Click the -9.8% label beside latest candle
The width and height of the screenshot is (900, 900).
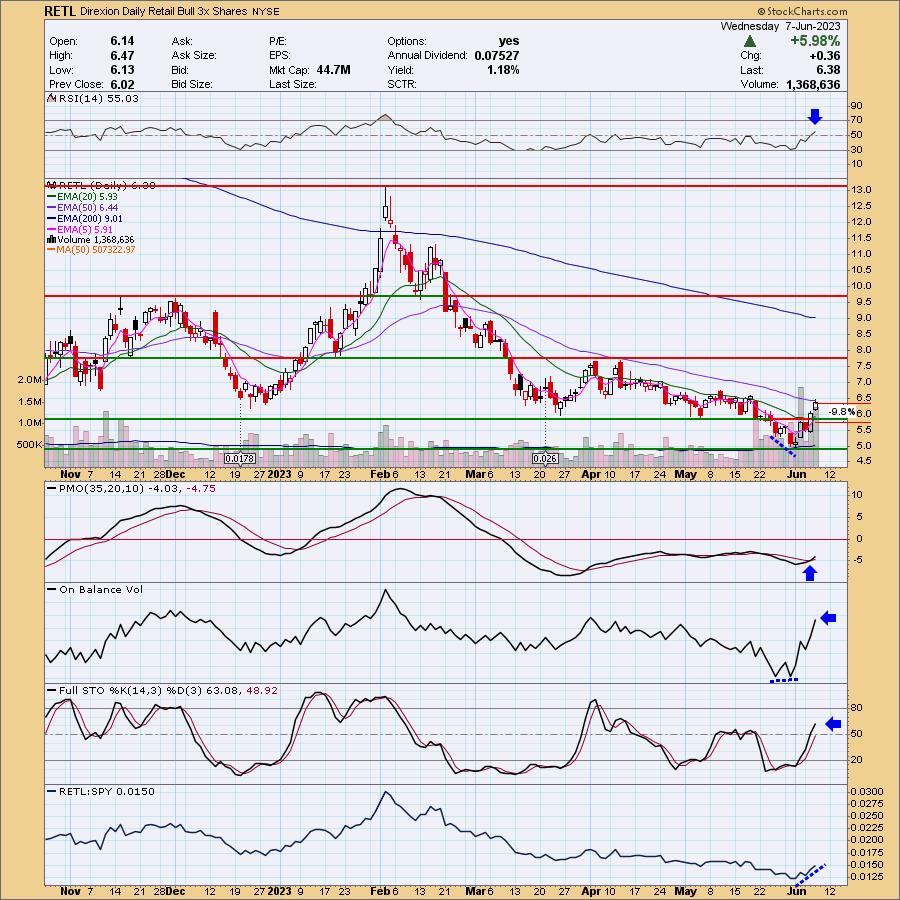click(842, 412)
